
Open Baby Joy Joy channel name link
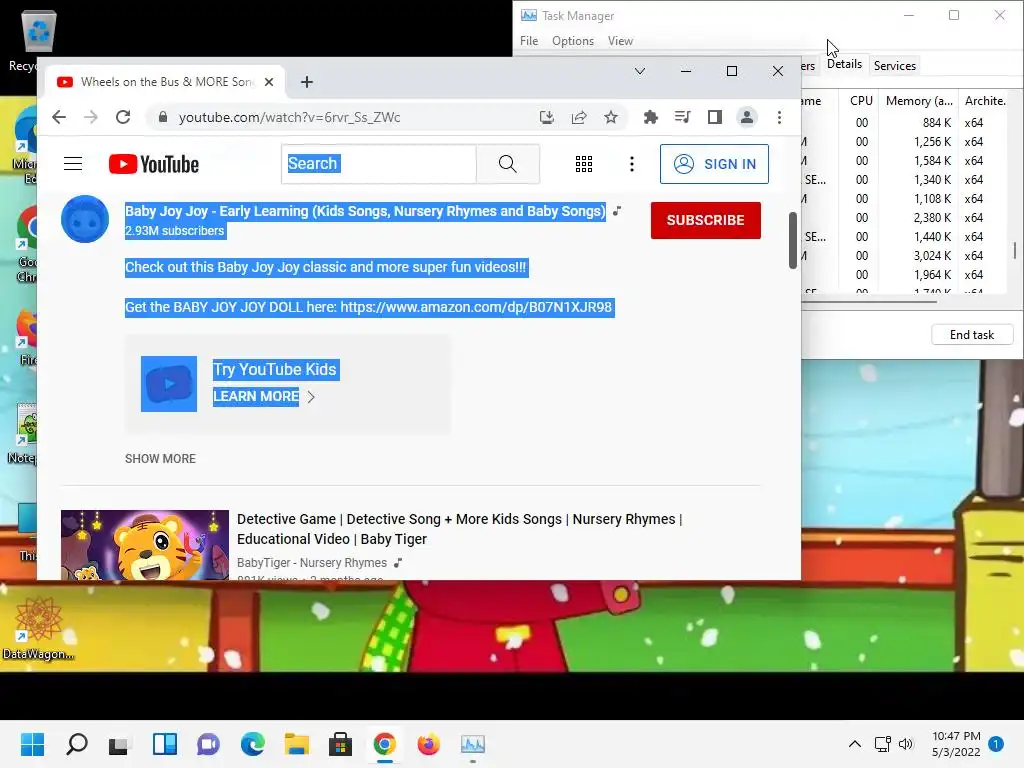click(x=365, y=211)
